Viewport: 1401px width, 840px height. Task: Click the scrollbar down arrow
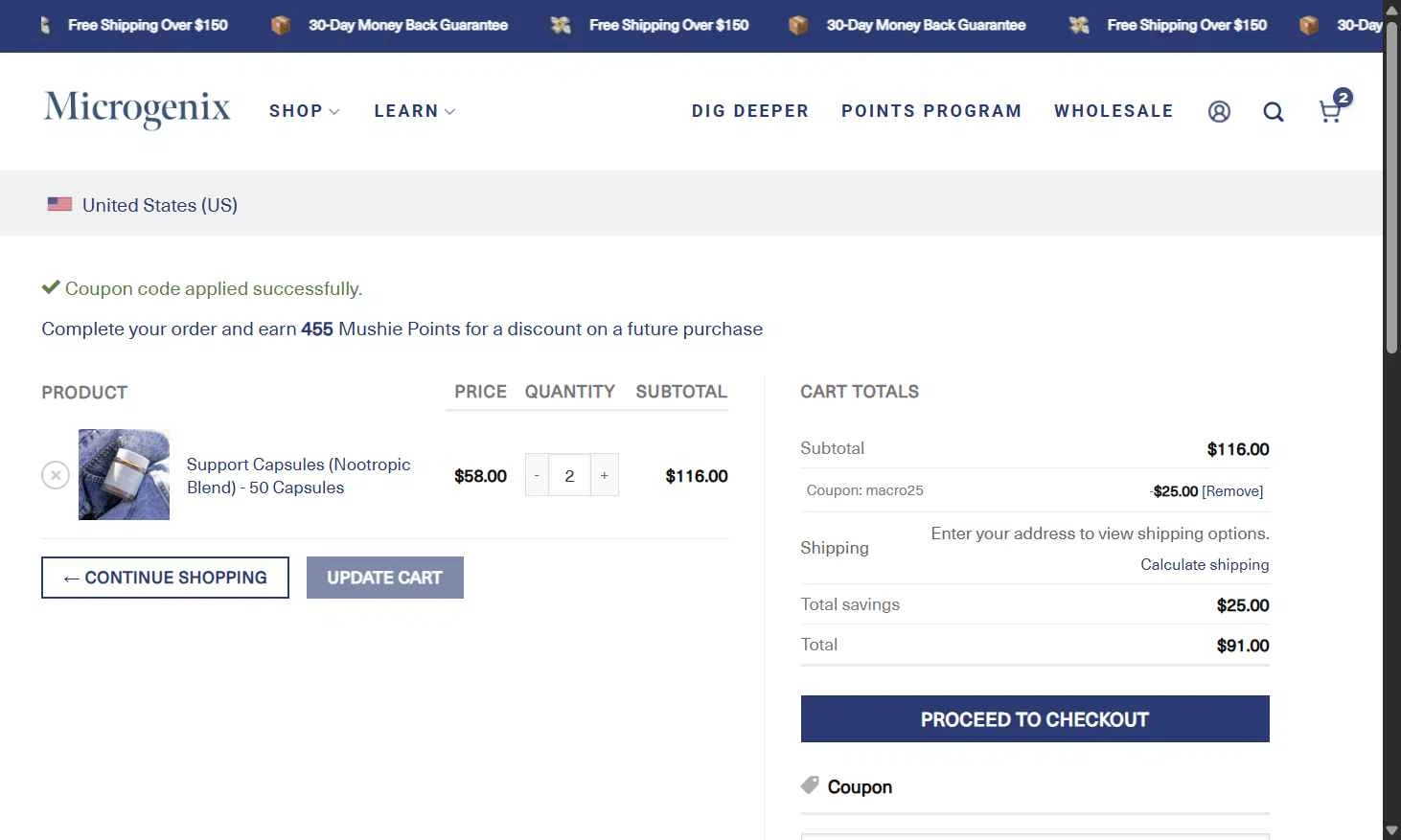click(1391, 830)
